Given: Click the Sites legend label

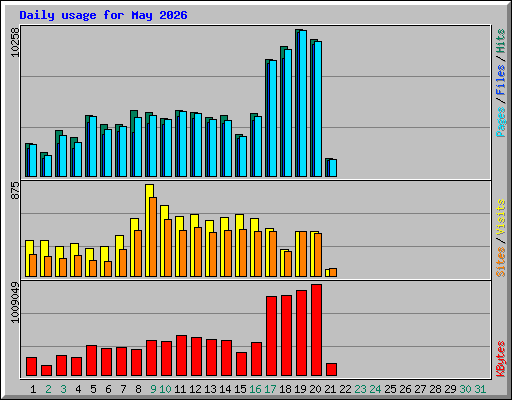Looking at the screenshot, I should (x=501, y=262).
